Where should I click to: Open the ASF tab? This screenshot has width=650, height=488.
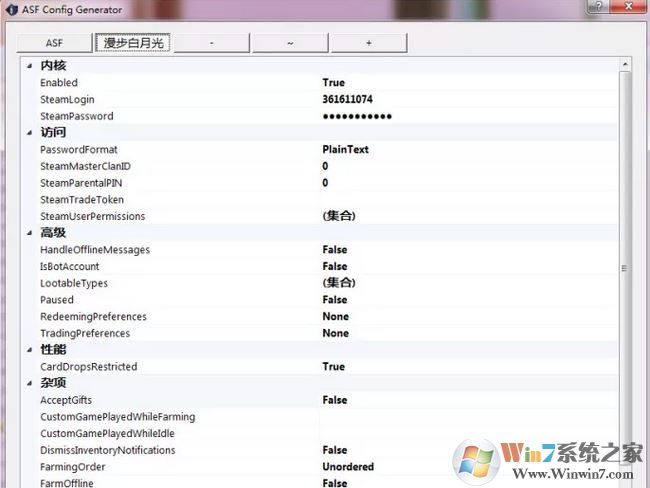click(54, 43)
